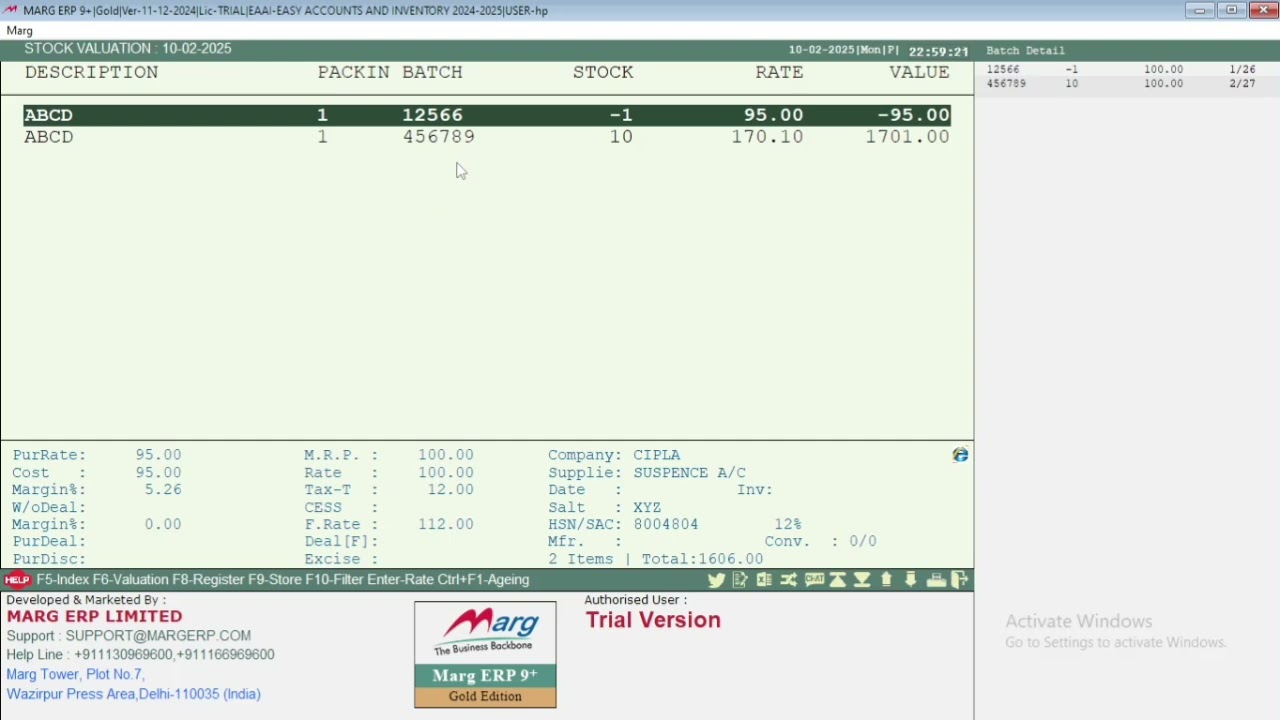The image size is (1280, 720).
Task: Click batch number 456789
Action: point(438,137)
